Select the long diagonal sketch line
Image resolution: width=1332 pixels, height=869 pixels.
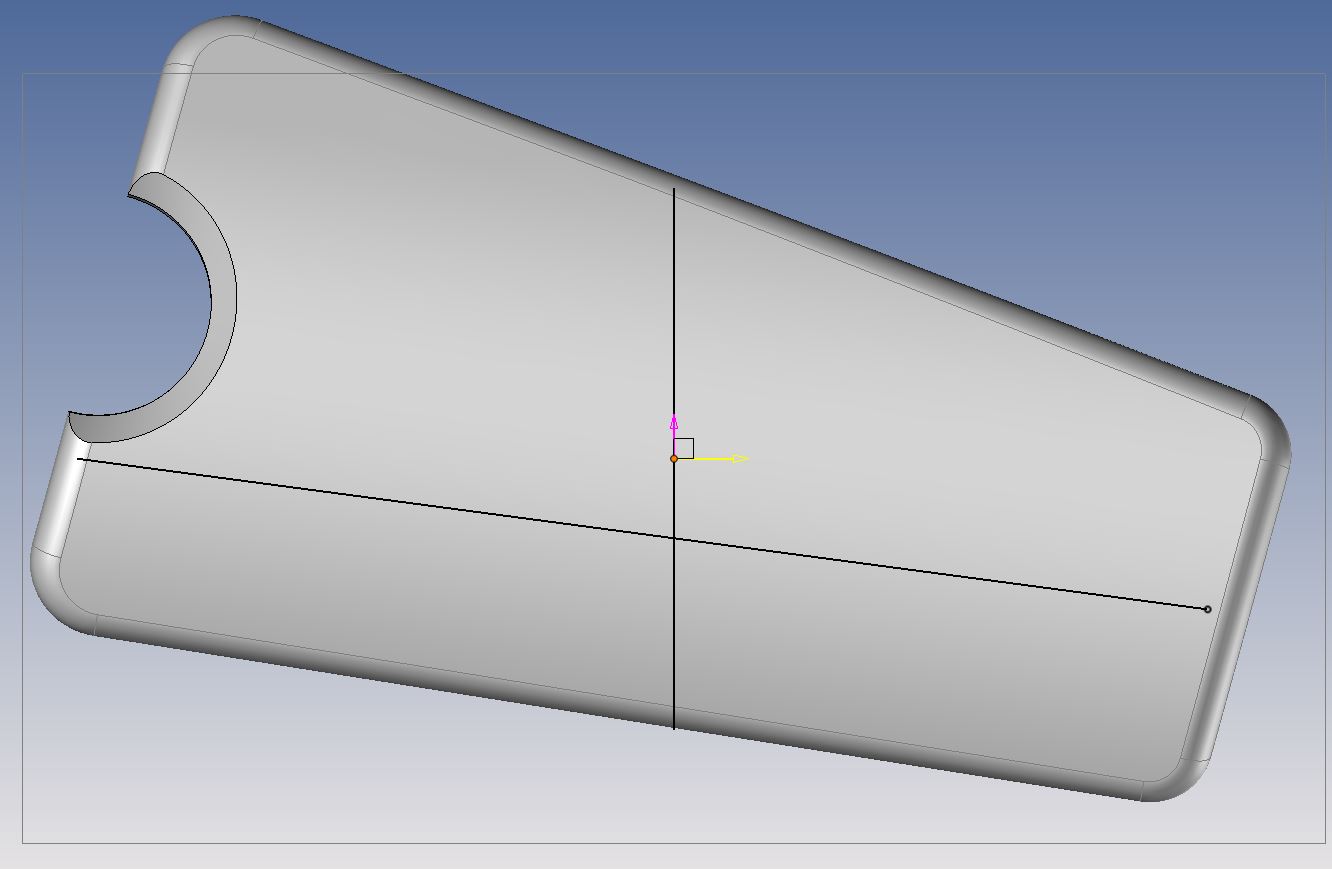(x=642, y=534)
